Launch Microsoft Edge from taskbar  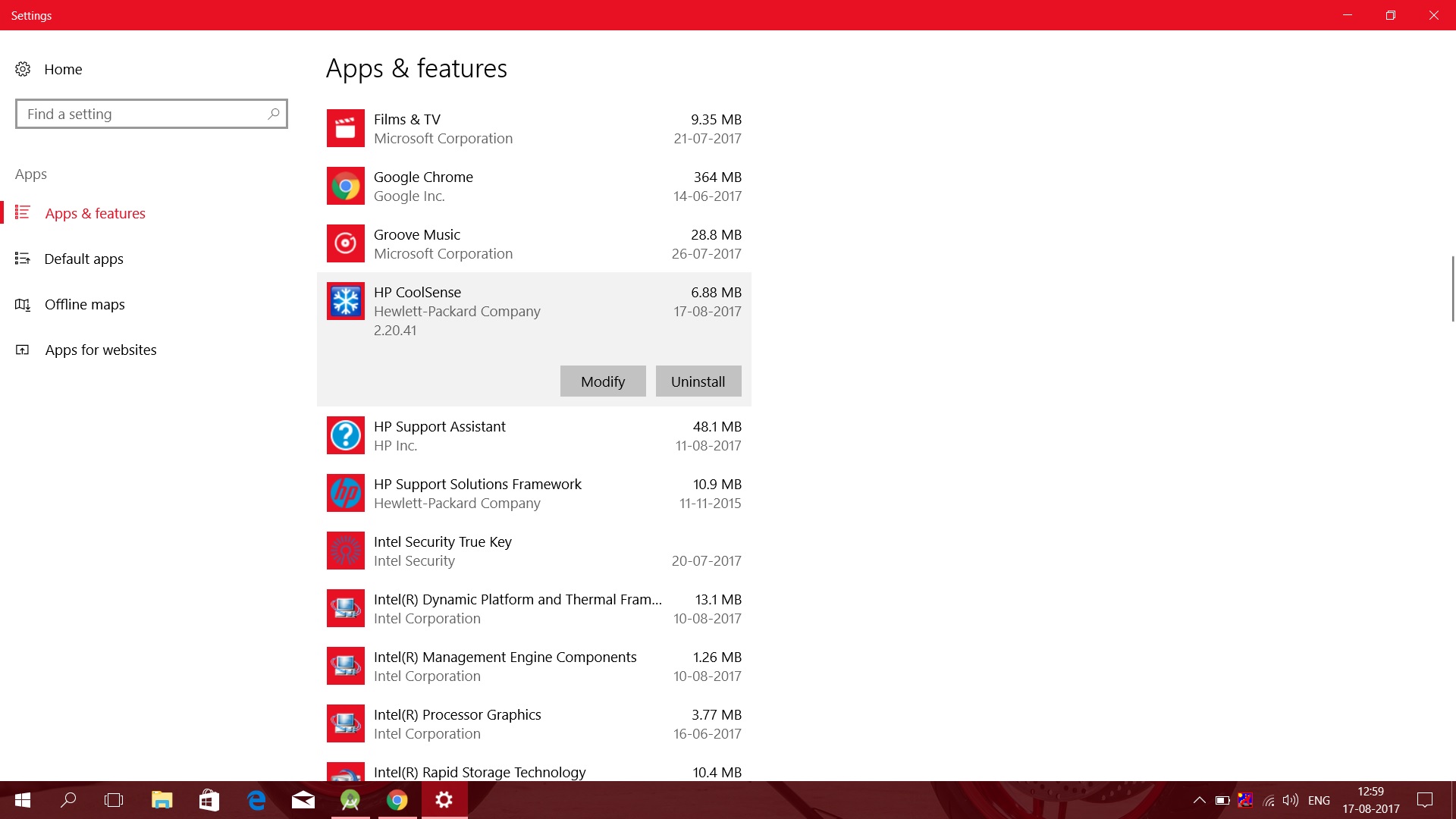pyautogui.click(x=256, y=800)
